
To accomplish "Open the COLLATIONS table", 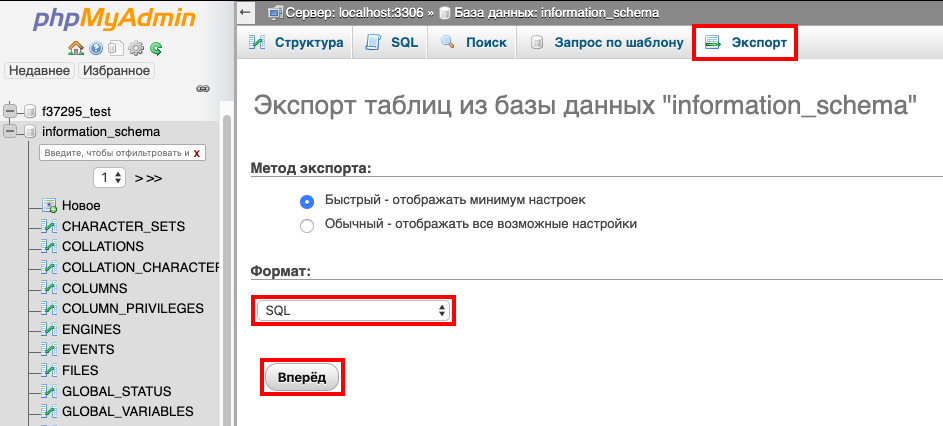I will click(x=103, y=247).
